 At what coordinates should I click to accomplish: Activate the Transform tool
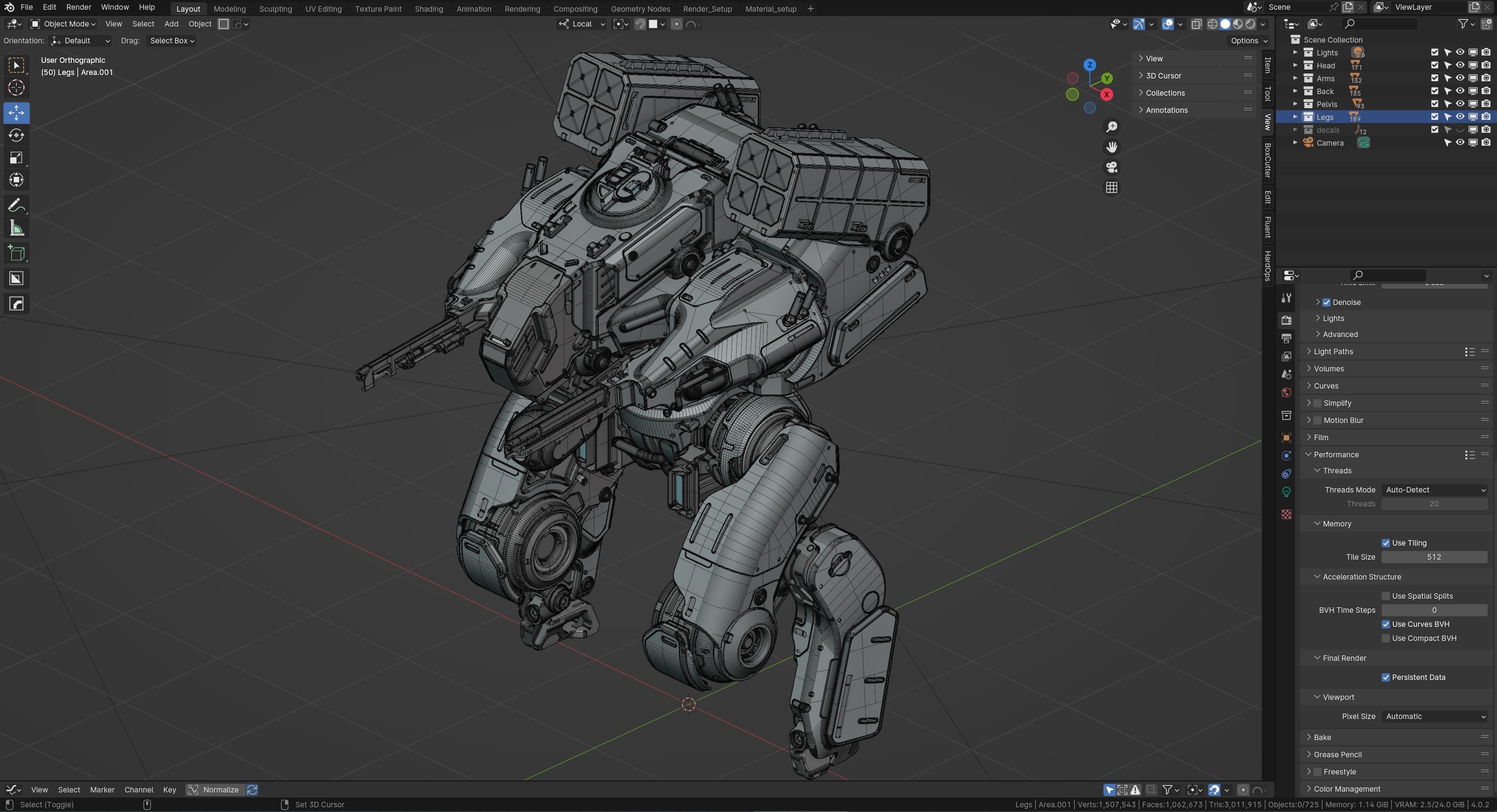tap(16, 180)
